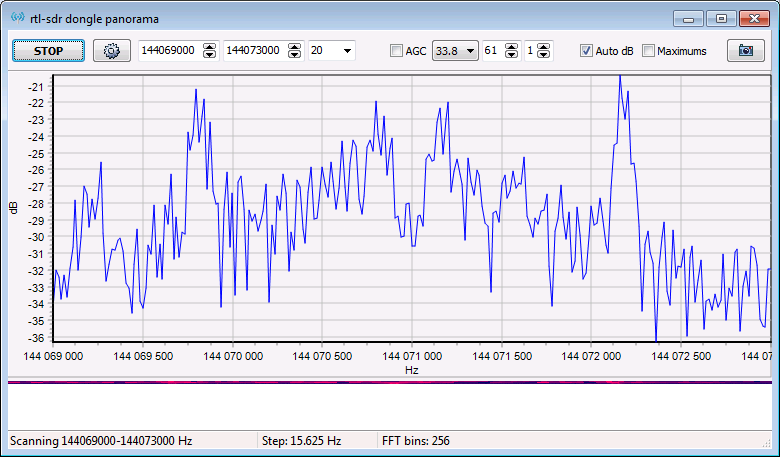Increase the value 61 spinner
The height and width of the screenshot is (457, 780).
click(511, 47)
